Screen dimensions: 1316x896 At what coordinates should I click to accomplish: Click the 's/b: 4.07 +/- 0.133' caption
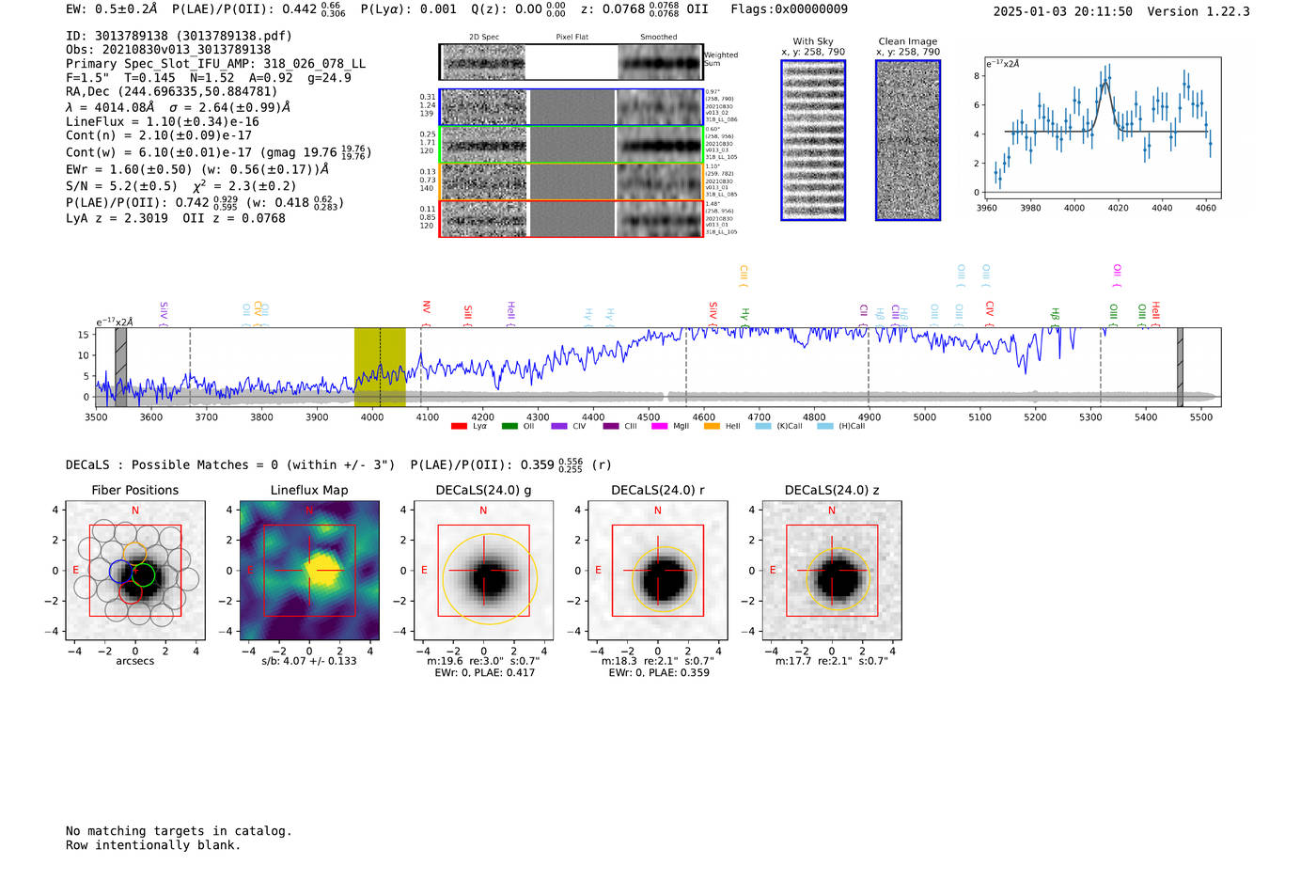[309, 661]
